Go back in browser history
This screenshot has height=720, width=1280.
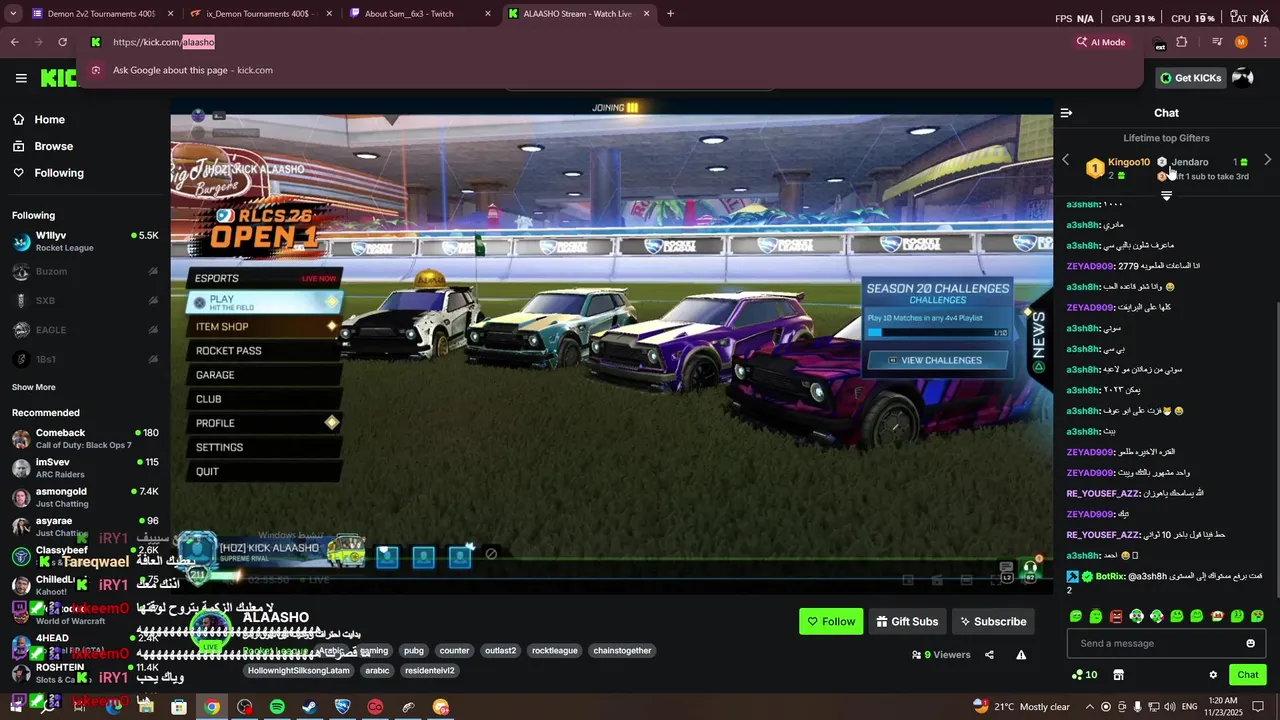(x=14, y=42)
